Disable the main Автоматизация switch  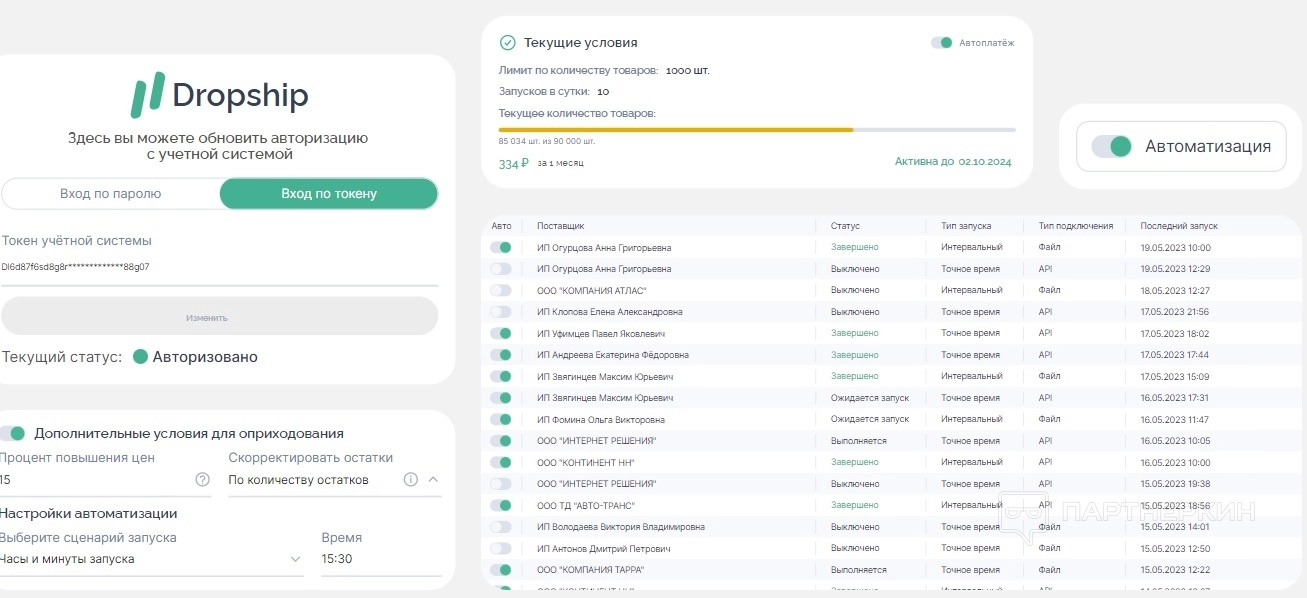tap(1111, 146)
